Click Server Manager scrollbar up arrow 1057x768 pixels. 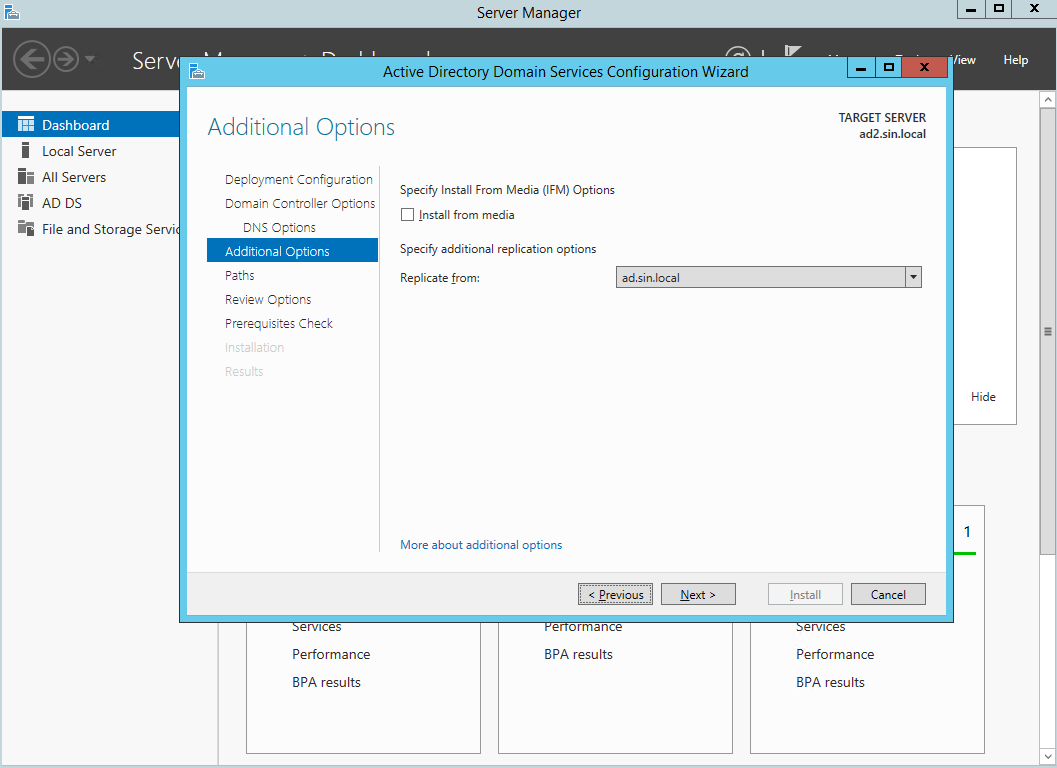click(1048, 100)
